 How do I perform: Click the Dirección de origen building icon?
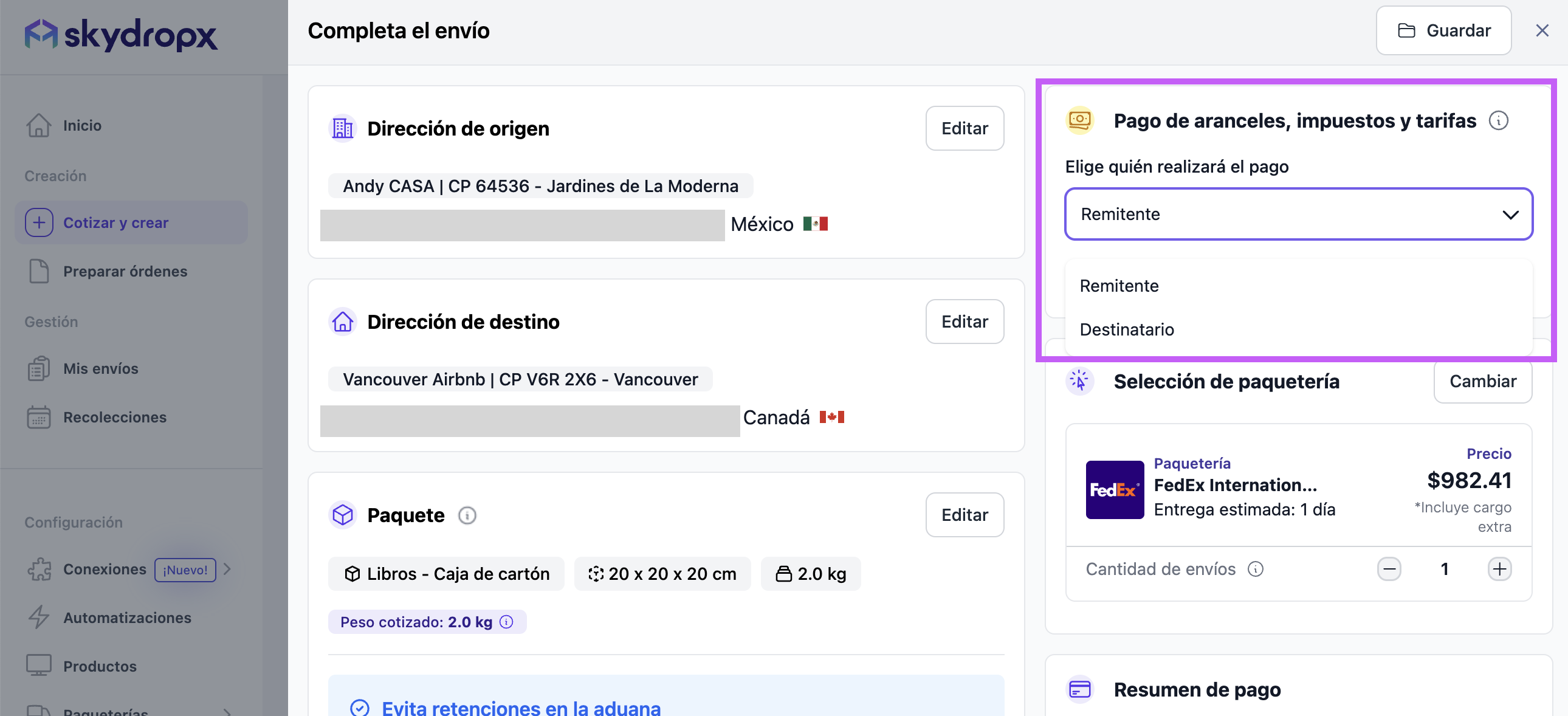point(342,128)
